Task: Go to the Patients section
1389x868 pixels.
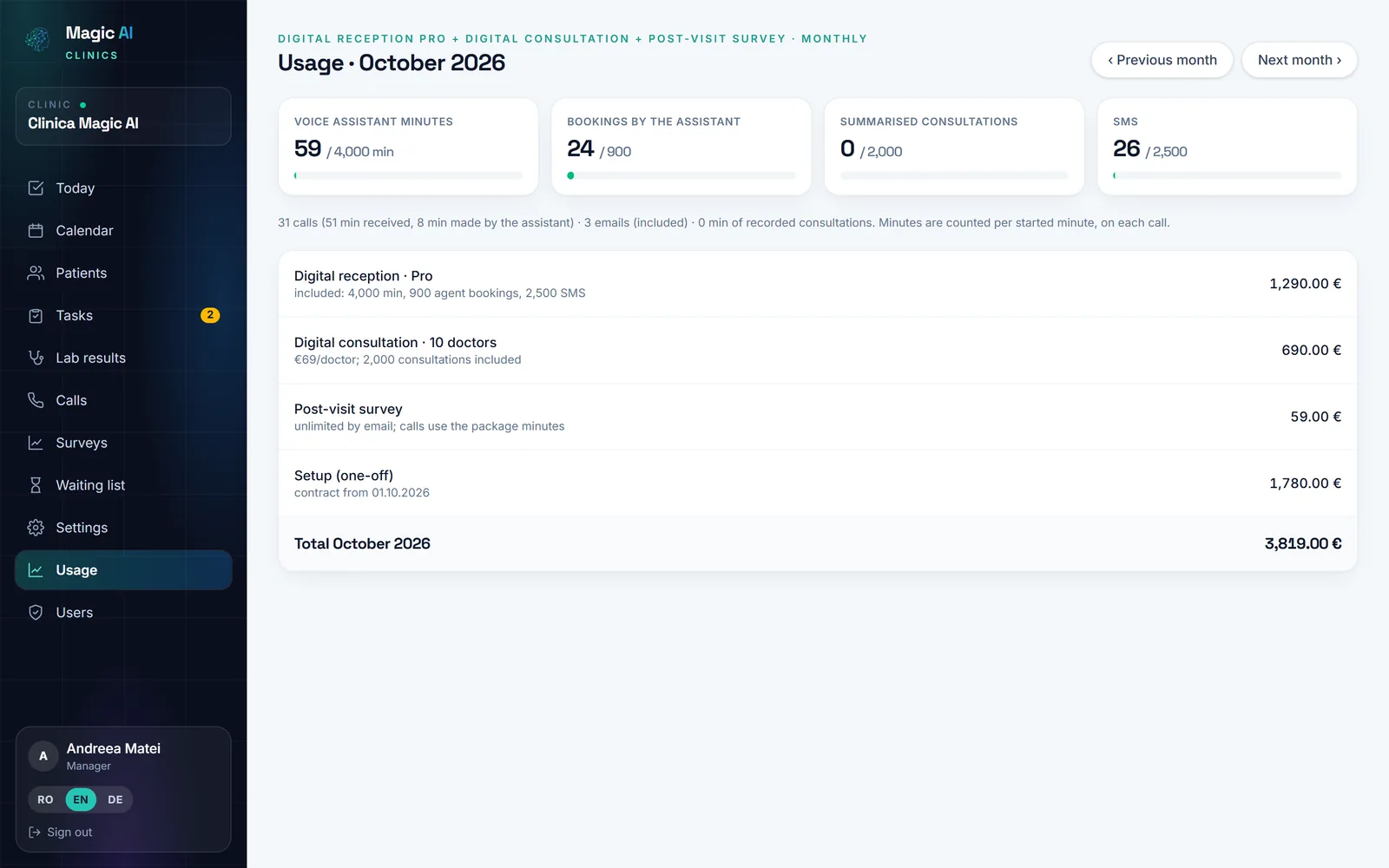Action: click(123, 273)
